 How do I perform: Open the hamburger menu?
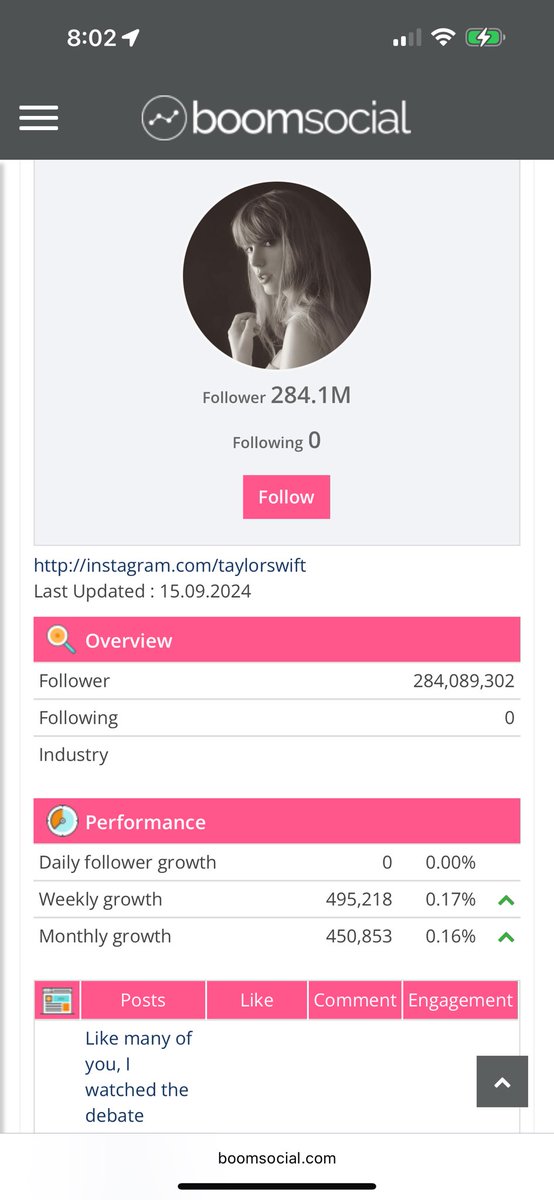[x=38, y=118]
